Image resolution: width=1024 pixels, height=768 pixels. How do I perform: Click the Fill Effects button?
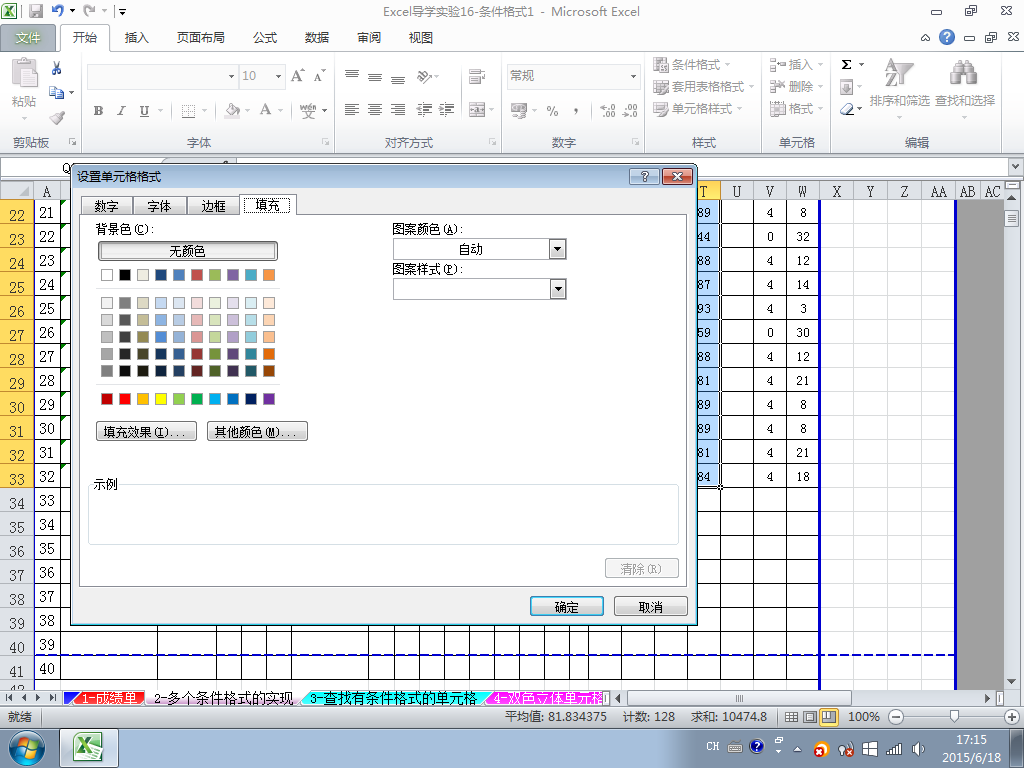coord(146,432)
